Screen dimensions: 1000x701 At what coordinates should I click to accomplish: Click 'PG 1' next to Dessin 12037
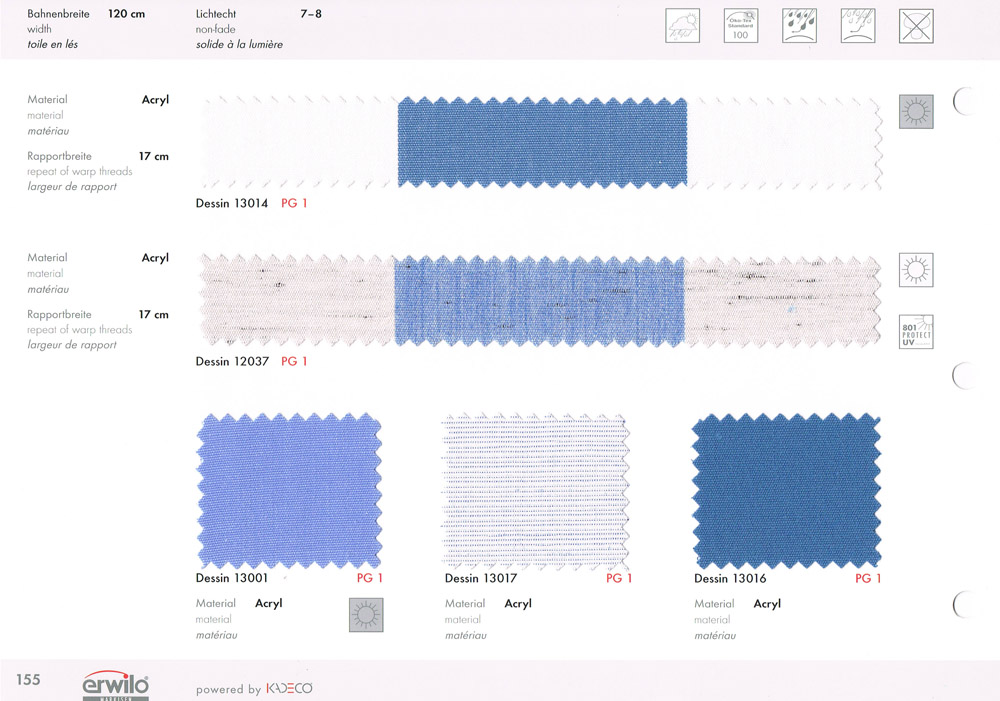[x=294, y=361]
